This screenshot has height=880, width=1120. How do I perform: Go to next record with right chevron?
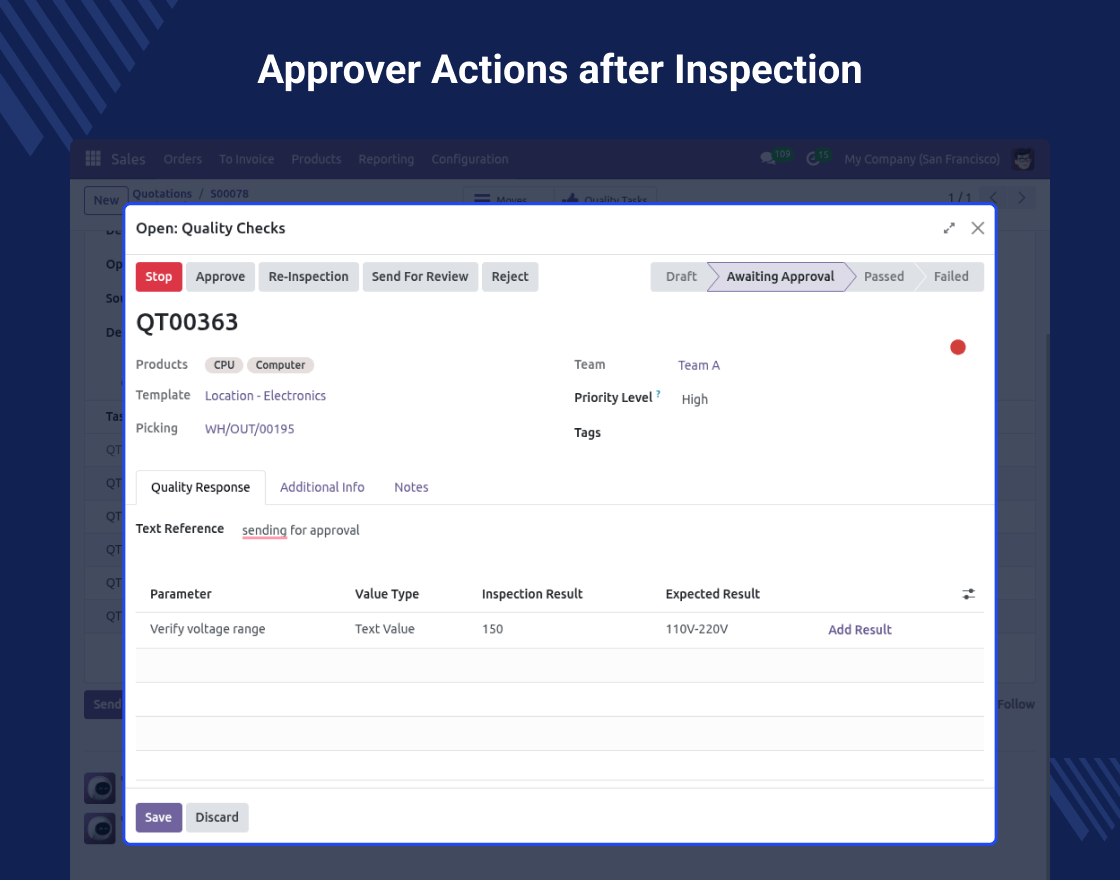1022,198
